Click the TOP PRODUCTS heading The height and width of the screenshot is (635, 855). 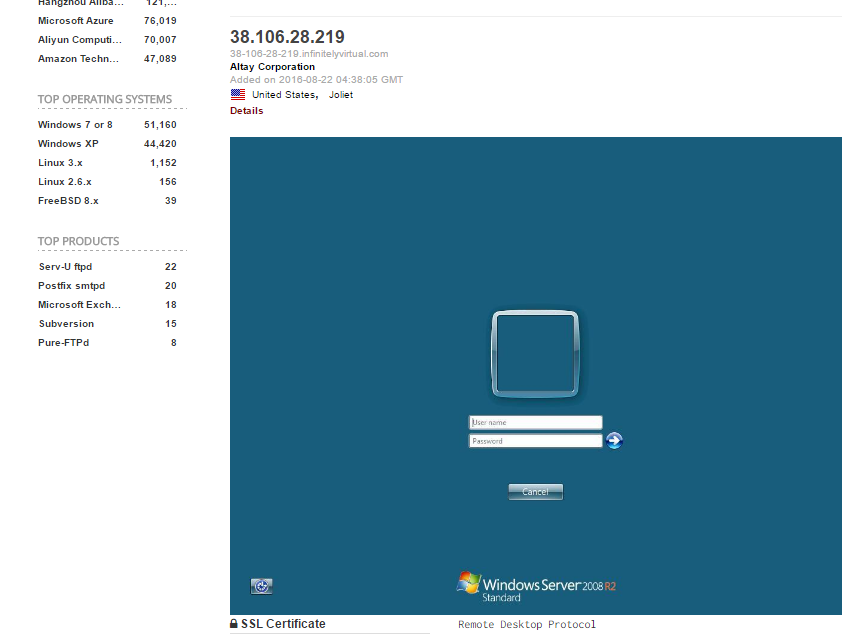(79, 241)
